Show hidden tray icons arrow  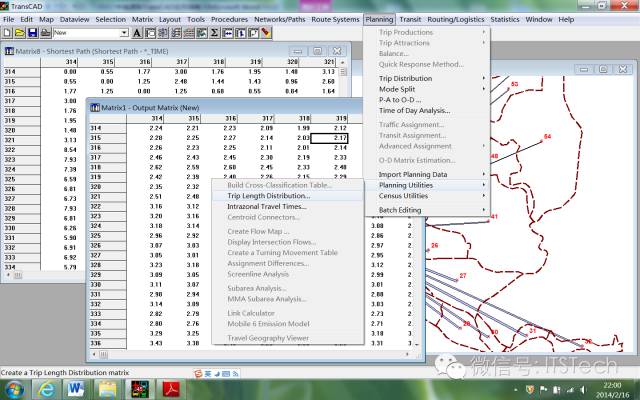coord(516,390)
